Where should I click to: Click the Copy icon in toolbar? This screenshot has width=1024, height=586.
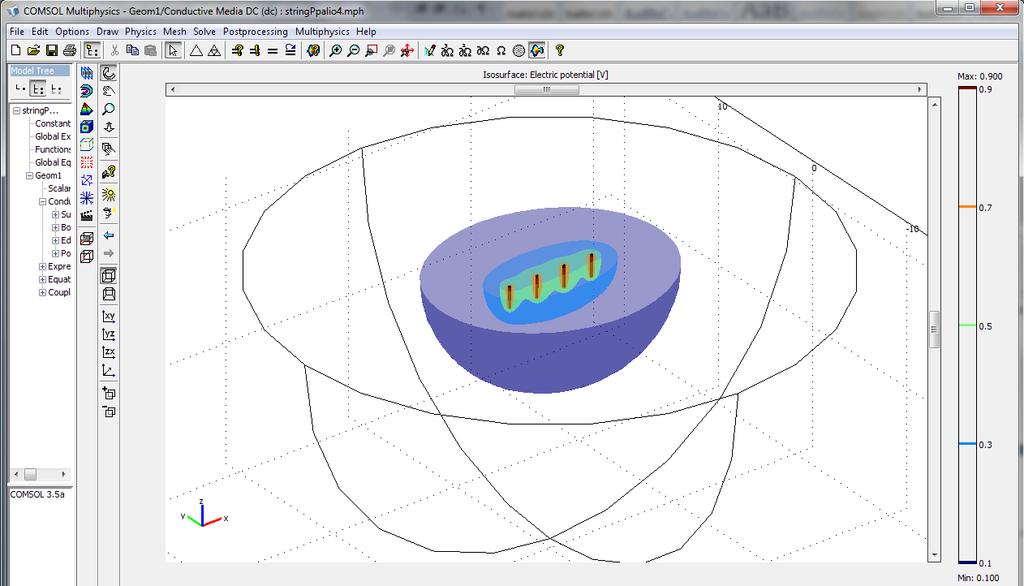[132, 50]
